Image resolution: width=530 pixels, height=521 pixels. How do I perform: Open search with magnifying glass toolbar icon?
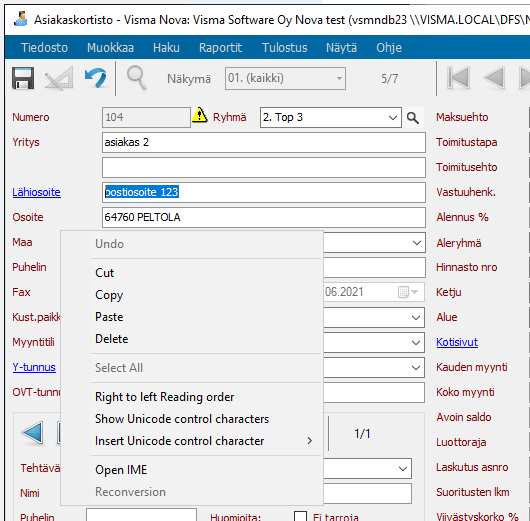click(x=137, y=78)
